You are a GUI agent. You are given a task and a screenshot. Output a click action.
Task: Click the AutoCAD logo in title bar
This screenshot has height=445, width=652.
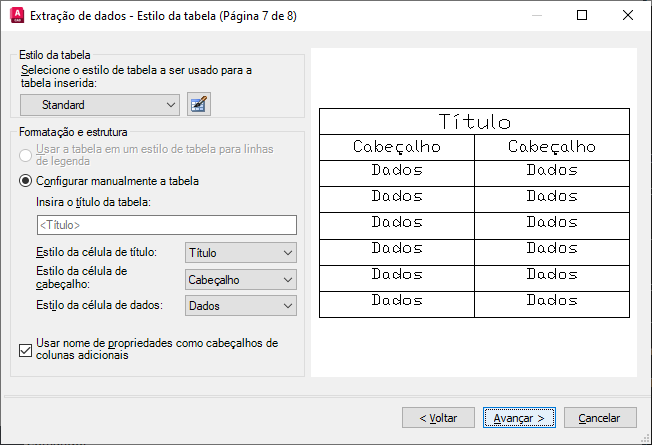tap(15, 16)
